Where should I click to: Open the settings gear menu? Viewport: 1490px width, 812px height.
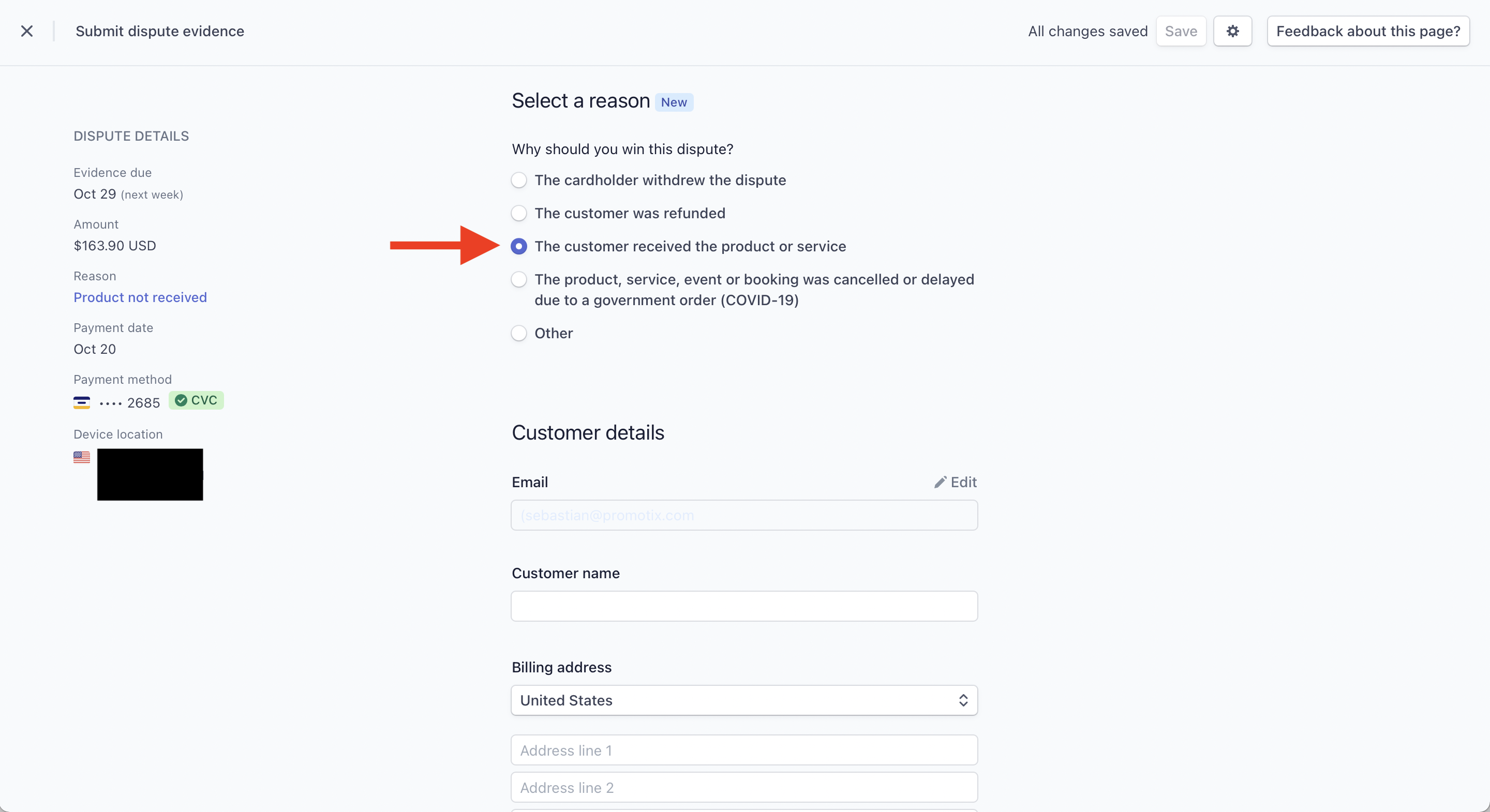(x=1232, y=31)
